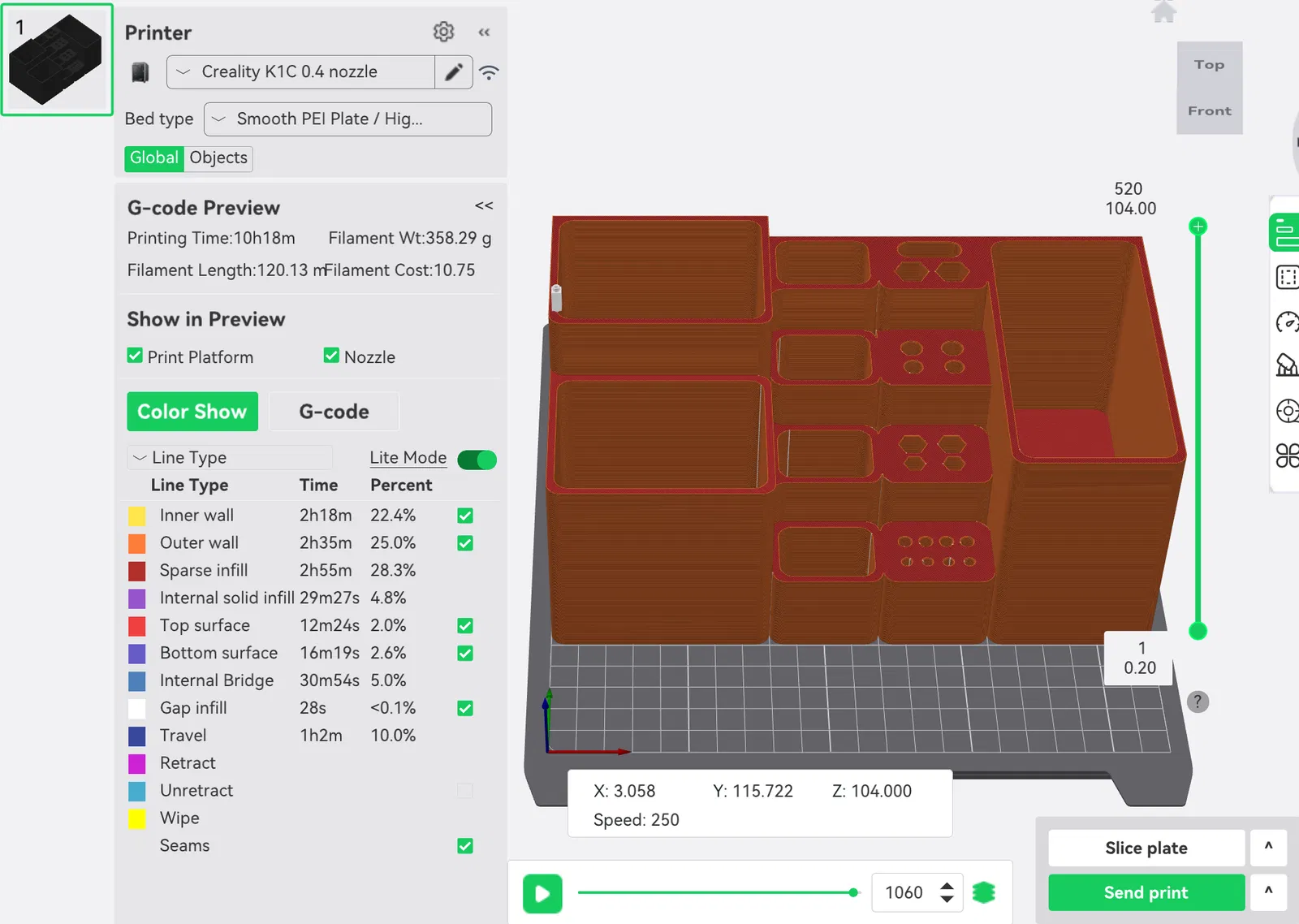Click the Slice plate button
The height and width of the screenshot is (924, 1299).
click(x=1146, y=848)
